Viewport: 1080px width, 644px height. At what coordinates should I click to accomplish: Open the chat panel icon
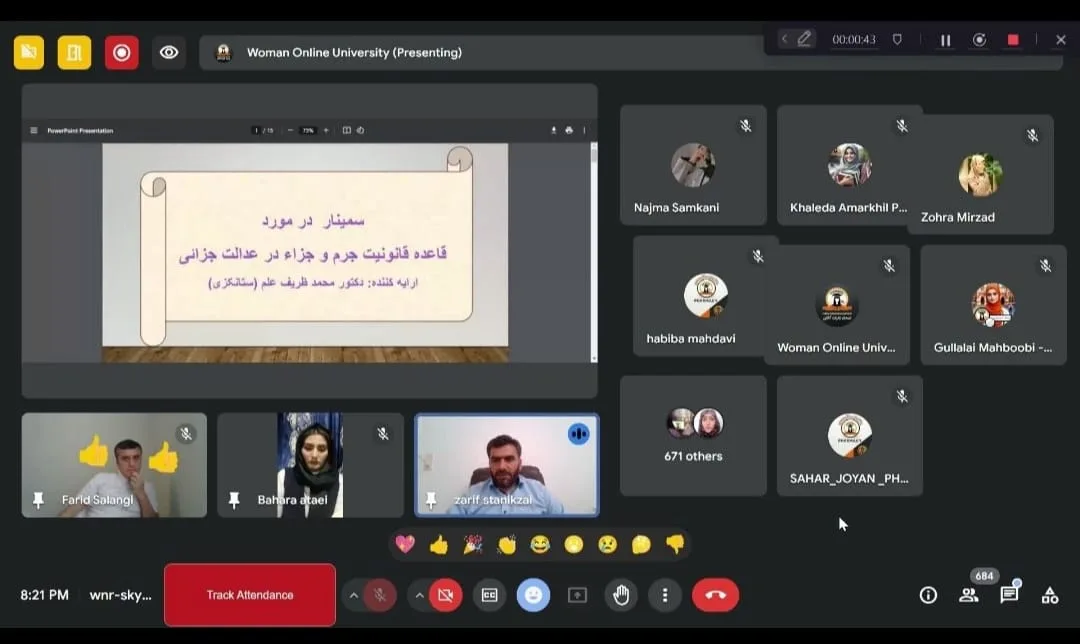[x=1009, y=595]
